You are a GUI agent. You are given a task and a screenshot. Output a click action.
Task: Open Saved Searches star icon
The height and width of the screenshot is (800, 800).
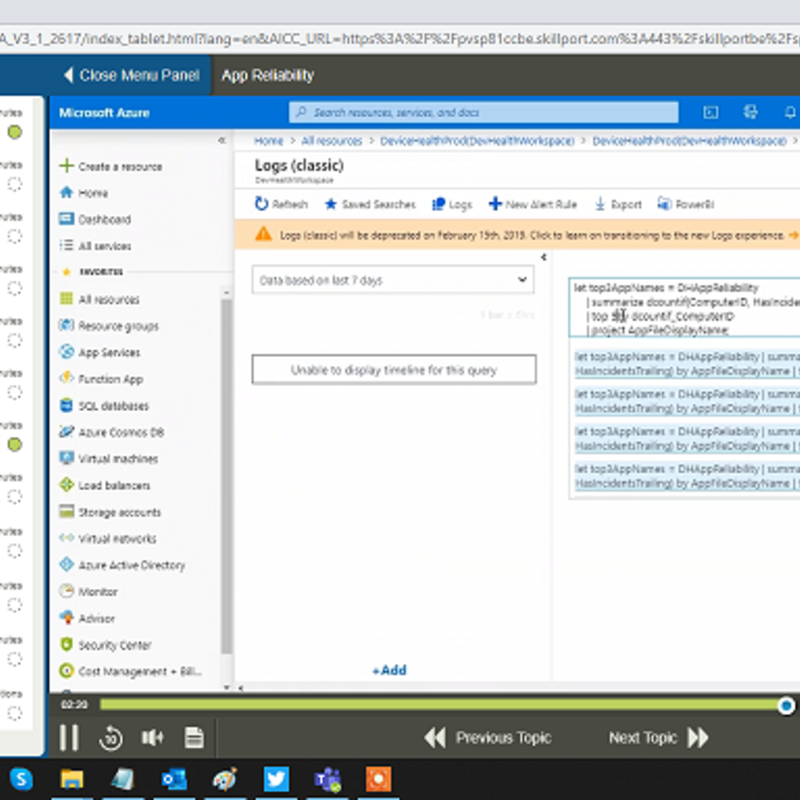[331, 204]
